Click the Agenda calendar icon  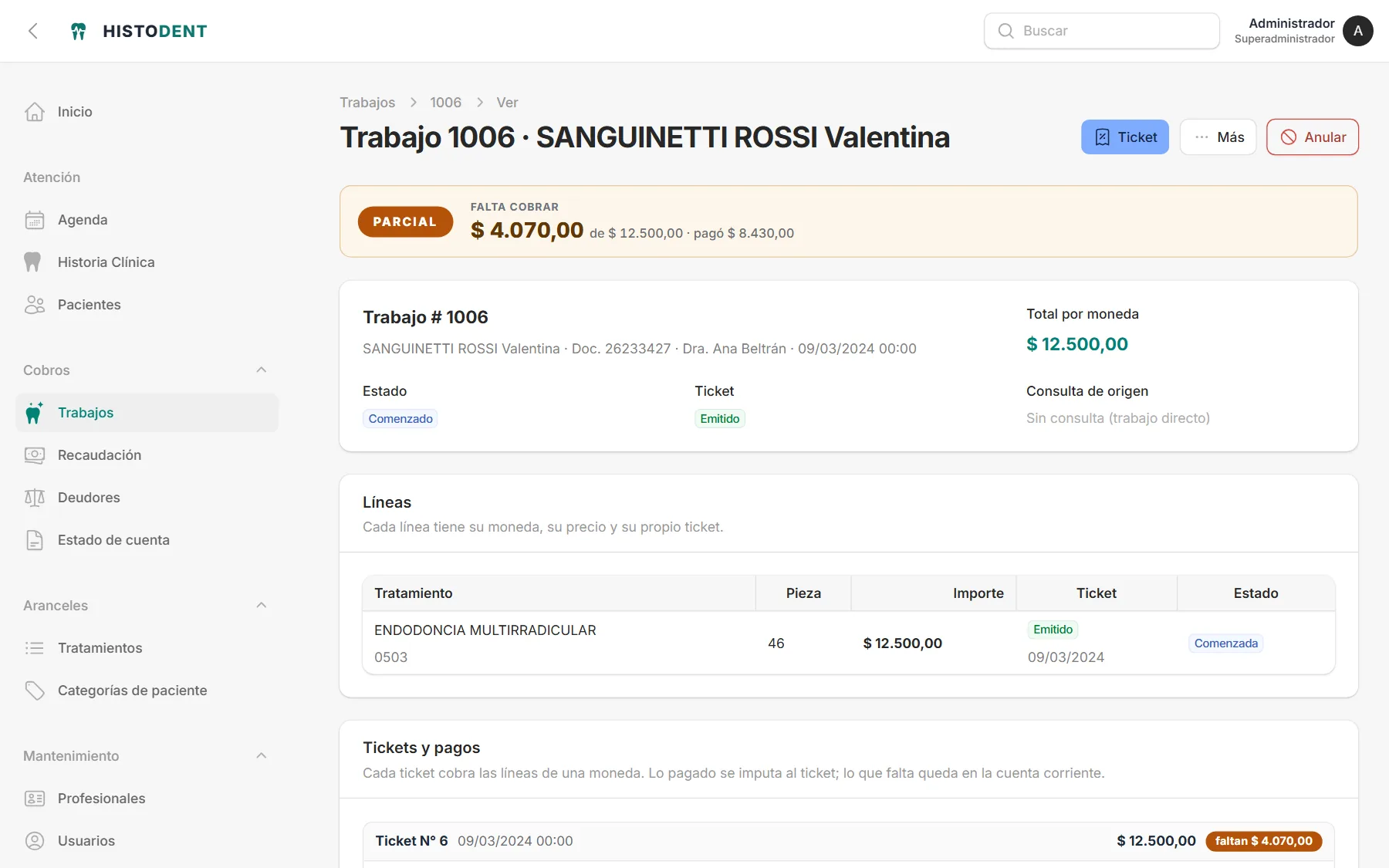coord(35,220)
